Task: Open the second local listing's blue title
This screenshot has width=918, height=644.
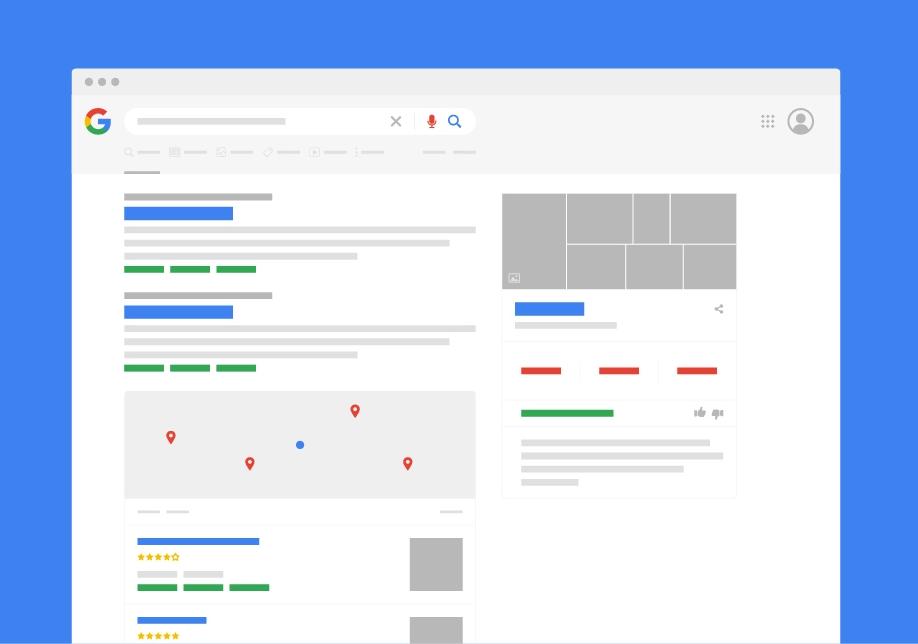Action: [x=172, y=621]
